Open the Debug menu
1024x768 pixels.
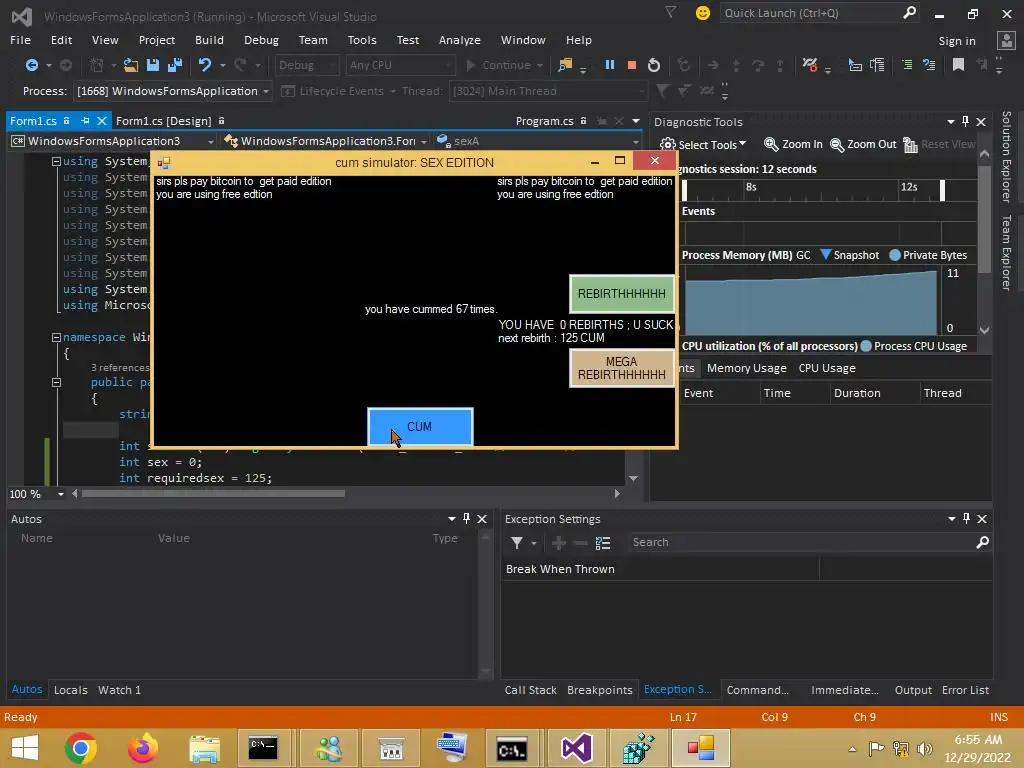click(261, 40)
